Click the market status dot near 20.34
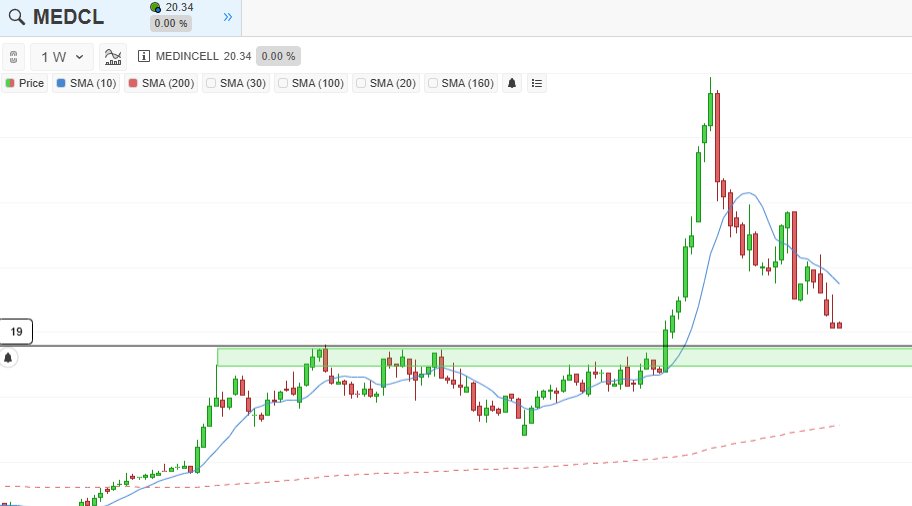This screenshot has height=506, width=912. tap(155, 8)
